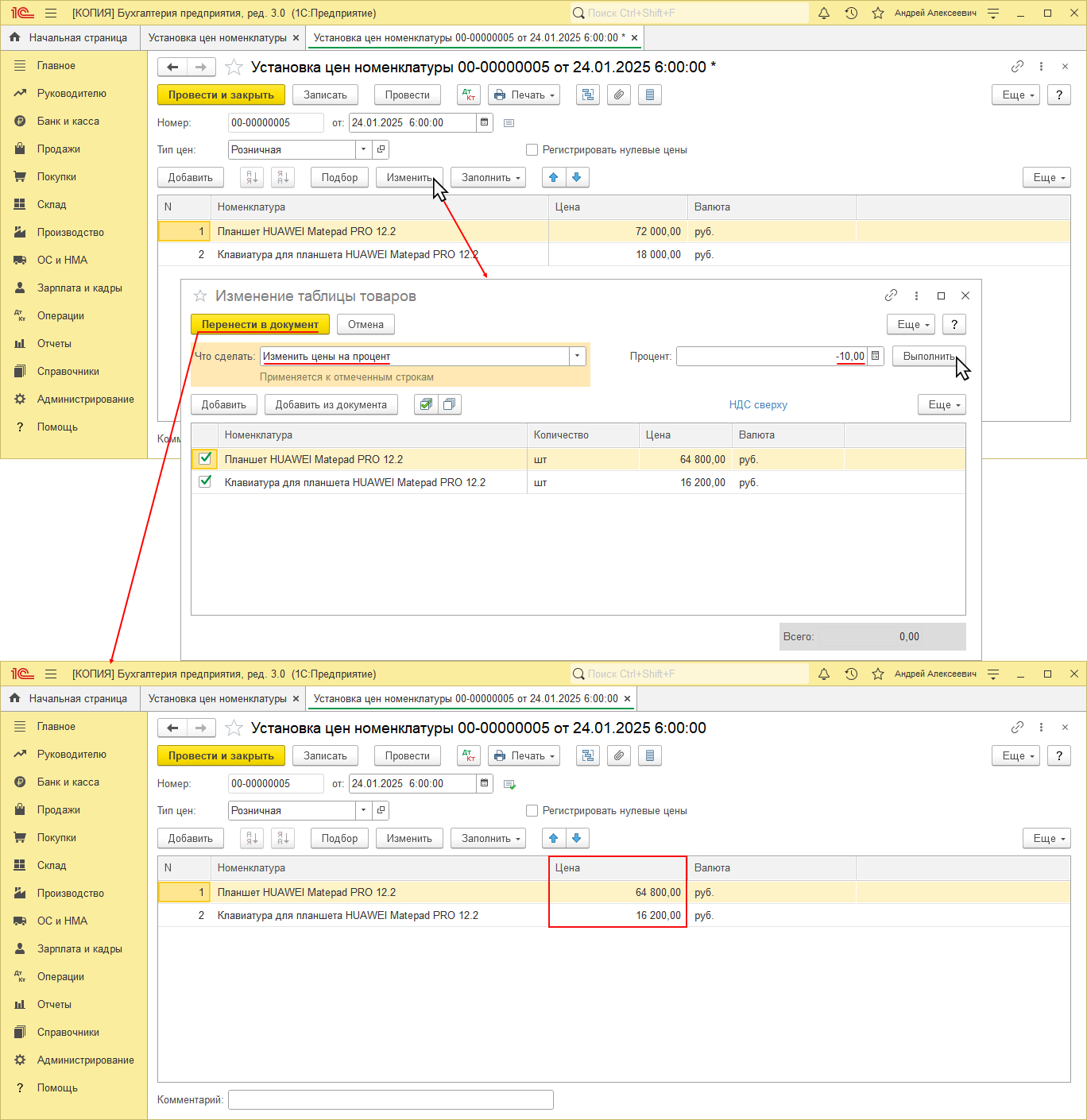Switch to Начальная страница tab in bottom window
1087x1120 pixels.
[x=70, y=698]
